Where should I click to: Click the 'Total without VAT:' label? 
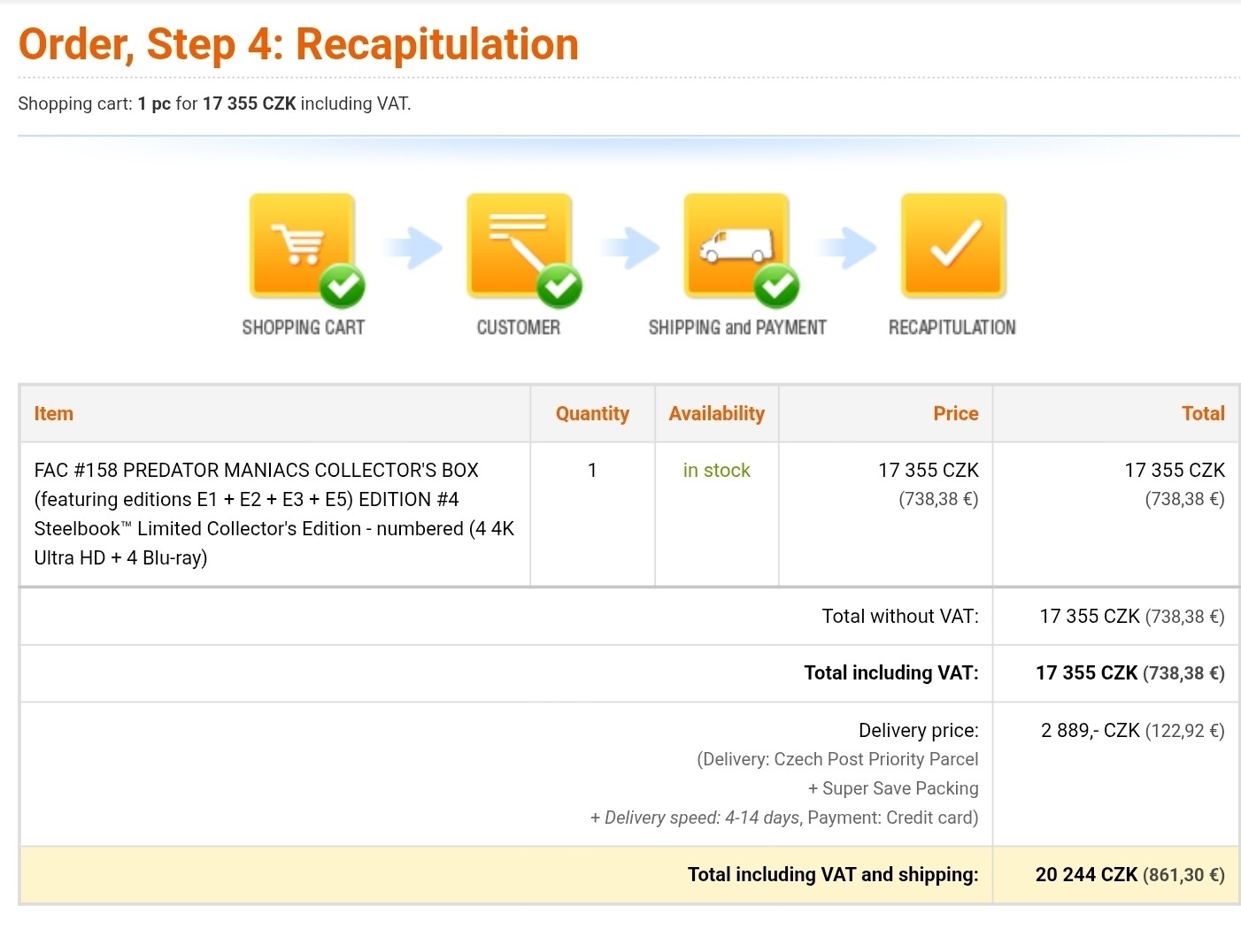pos(900,616)
